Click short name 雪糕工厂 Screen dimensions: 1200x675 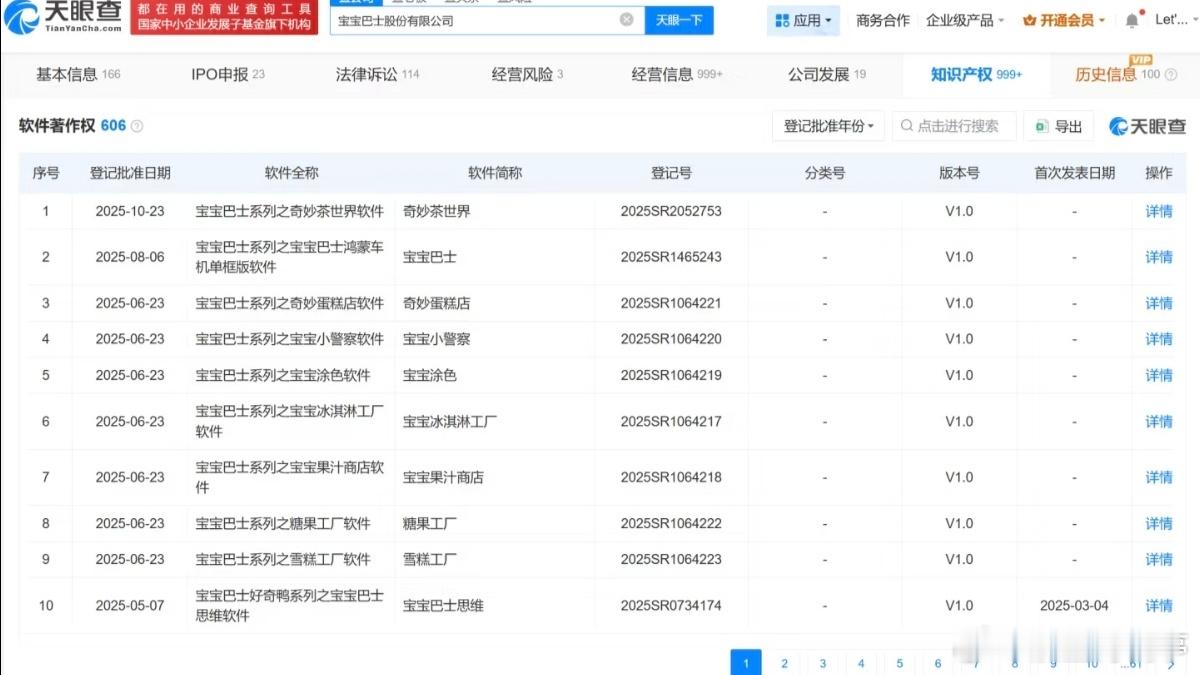[430, 559]
